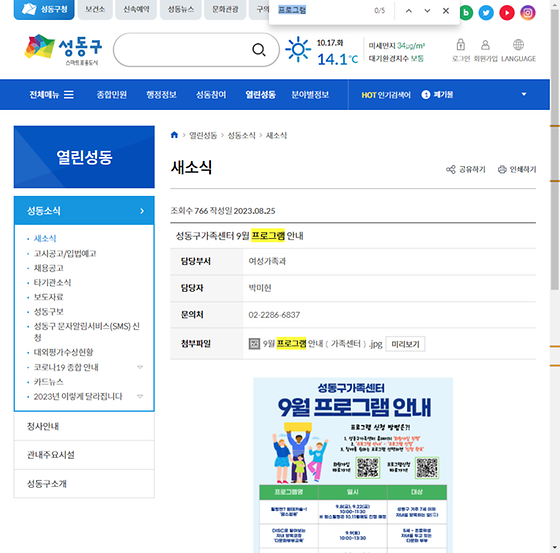Open the YouTube social icon

(x=507, y=13)
